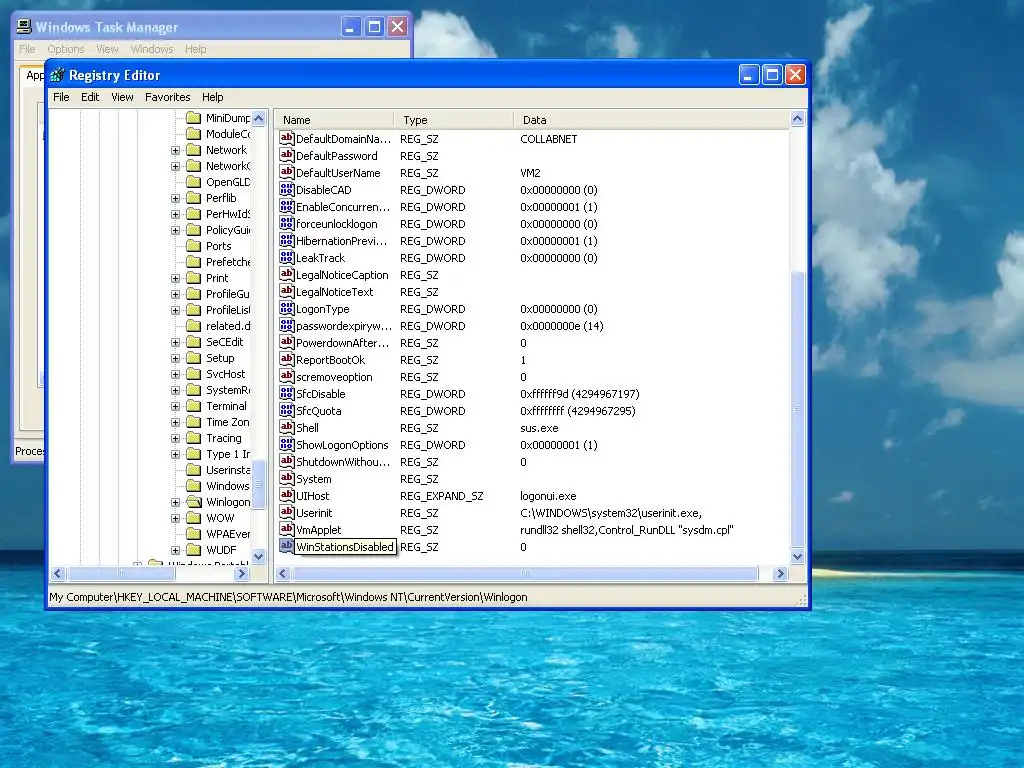This screenshot has height=768, width=1024.
Task: Select the WPAEvents key in tree
Action: click(228, 534)
